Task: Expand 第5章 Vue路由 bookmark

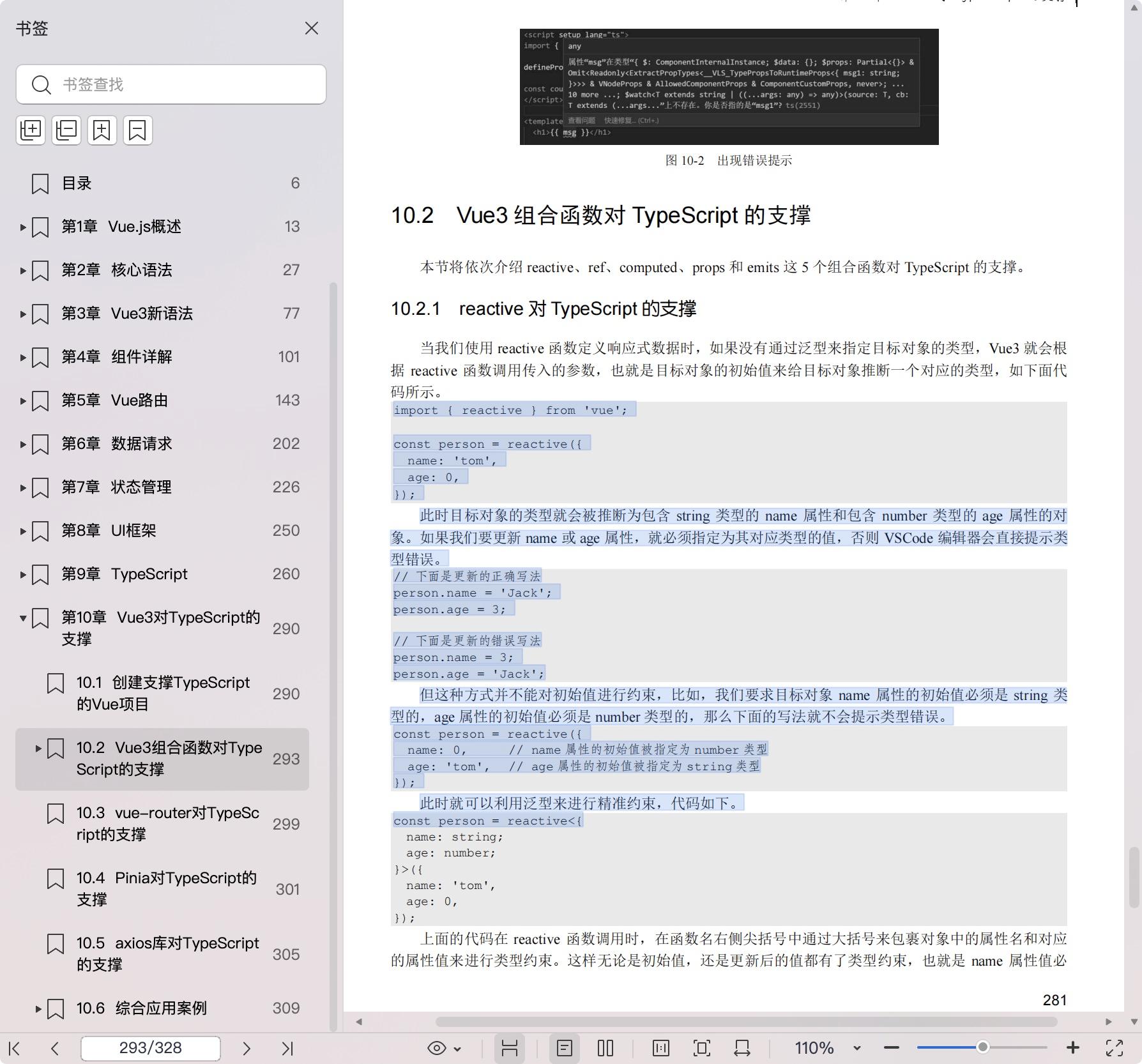Action: pyautogui.click(x=23, y=400)
